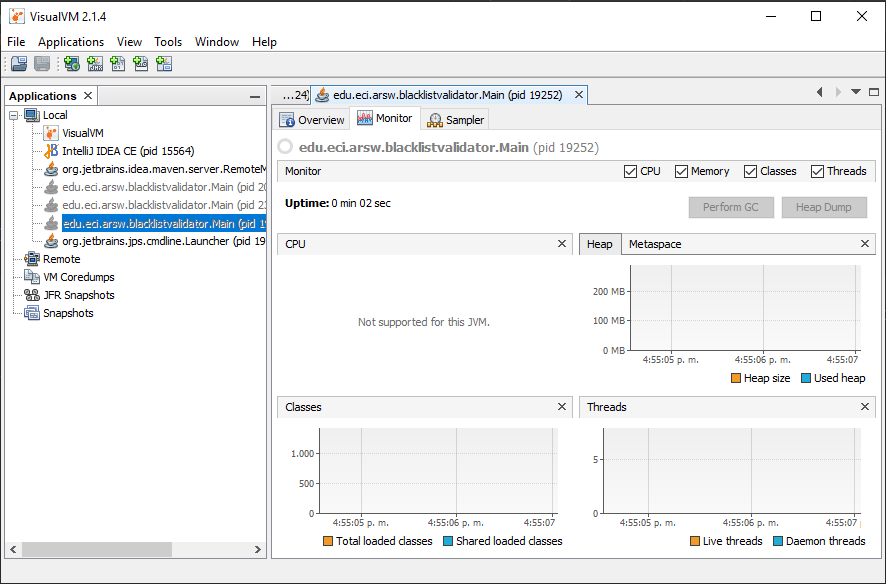
Task: Uncheck the Memory checkbox
Action: [681, 171]
